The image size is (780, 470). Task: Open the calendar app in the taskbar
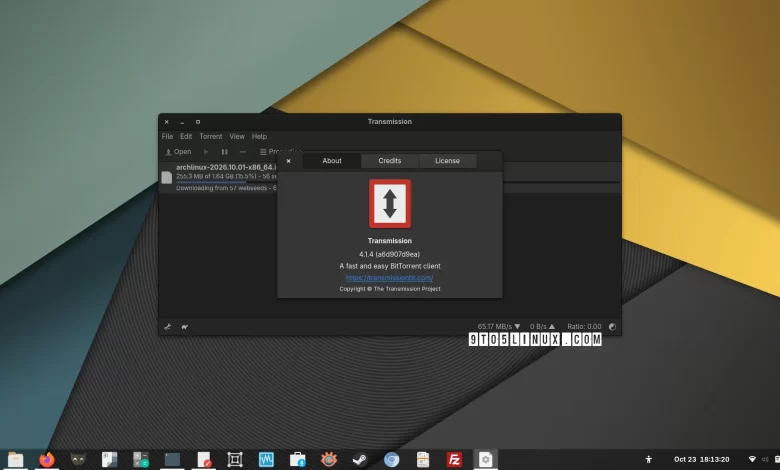(109, 459)
